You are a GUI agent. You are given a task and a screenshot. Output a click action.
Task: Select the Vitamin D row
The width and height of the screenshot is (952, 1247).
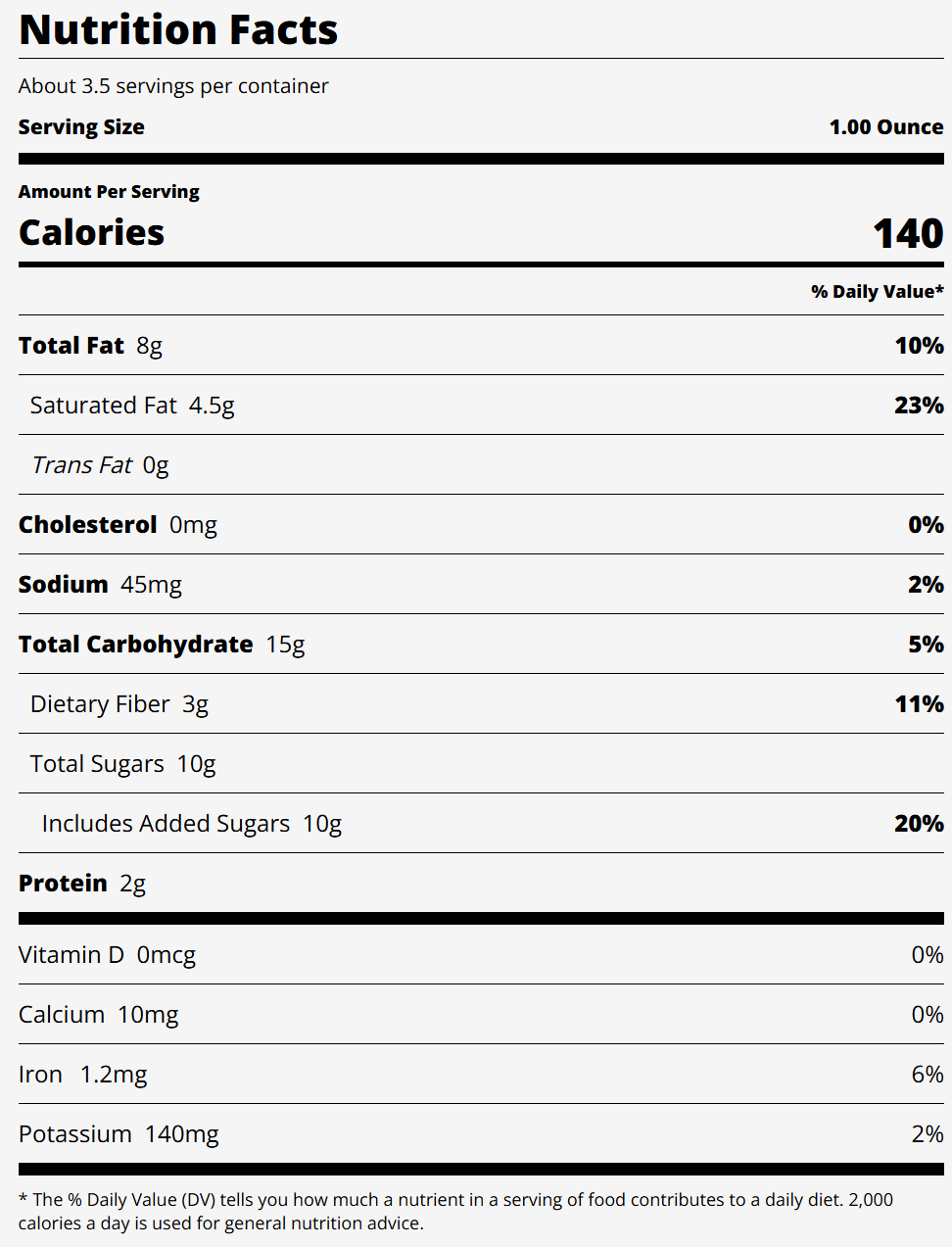click(x=107, y=955)
